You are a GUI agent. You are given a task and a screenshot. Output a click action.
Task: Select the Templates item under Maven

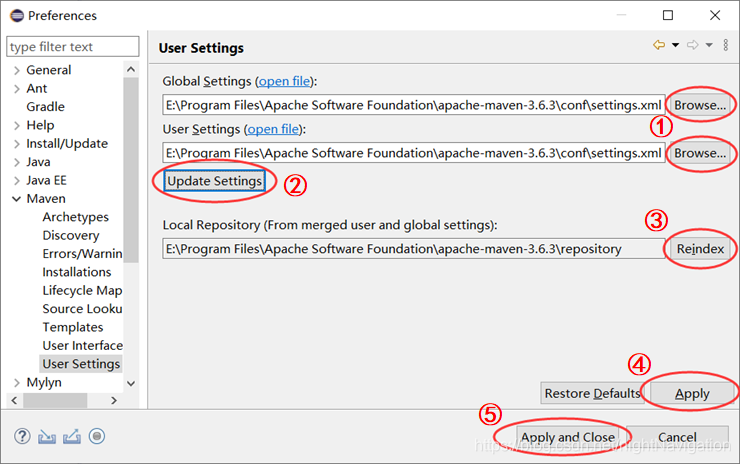(73, 327)
